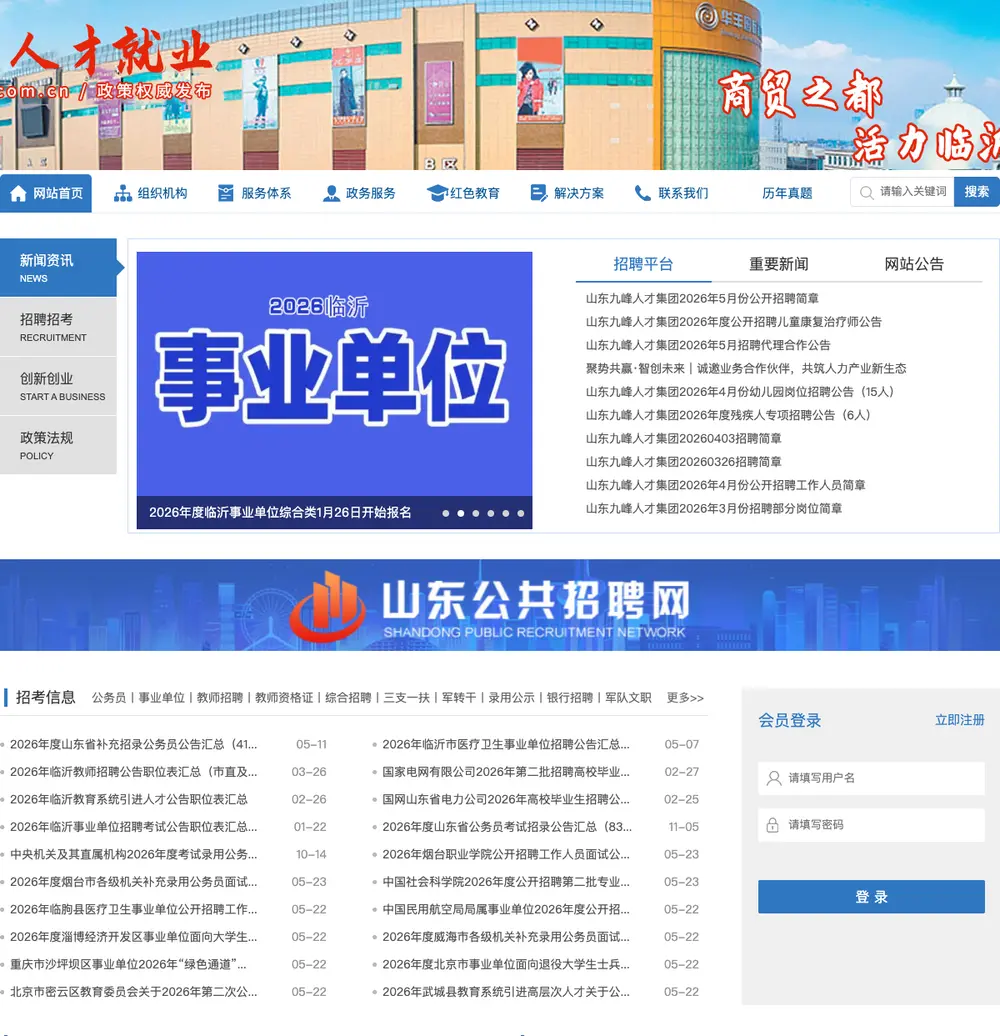This screenshot has width=1000, height=1036.
Task: Select the 招聘平台 tab
Action: tap(643, 264)
